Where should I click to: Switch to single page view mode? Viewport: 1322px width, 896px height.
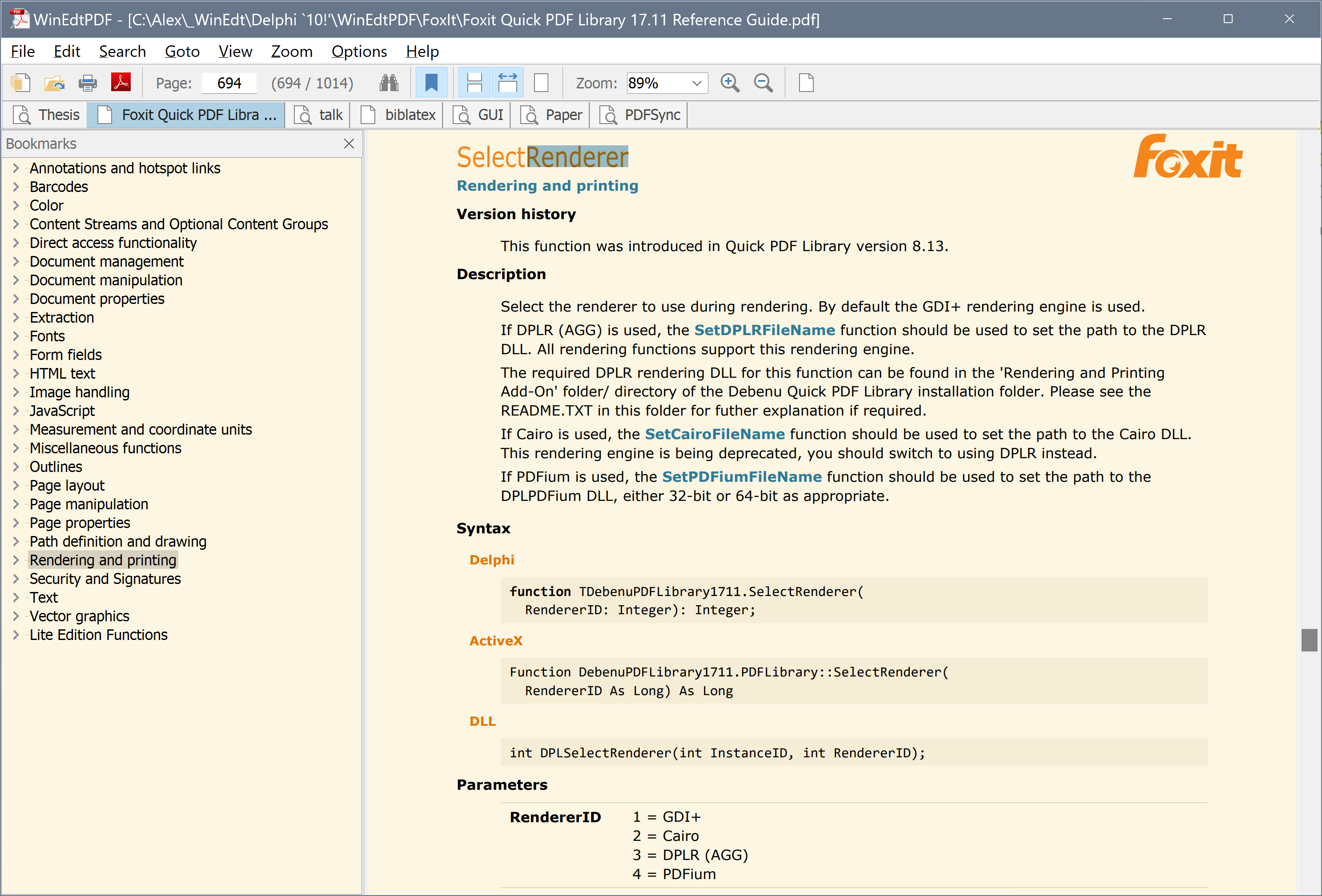pyautogui.click(x=540, y=82)
